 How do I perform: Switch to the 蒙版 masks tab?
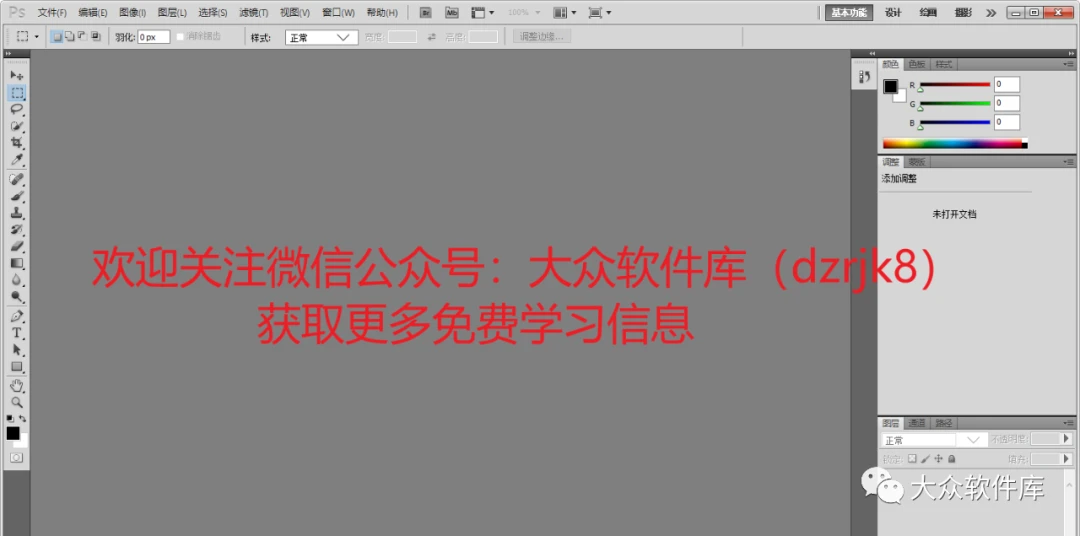(x=916, y=162)
